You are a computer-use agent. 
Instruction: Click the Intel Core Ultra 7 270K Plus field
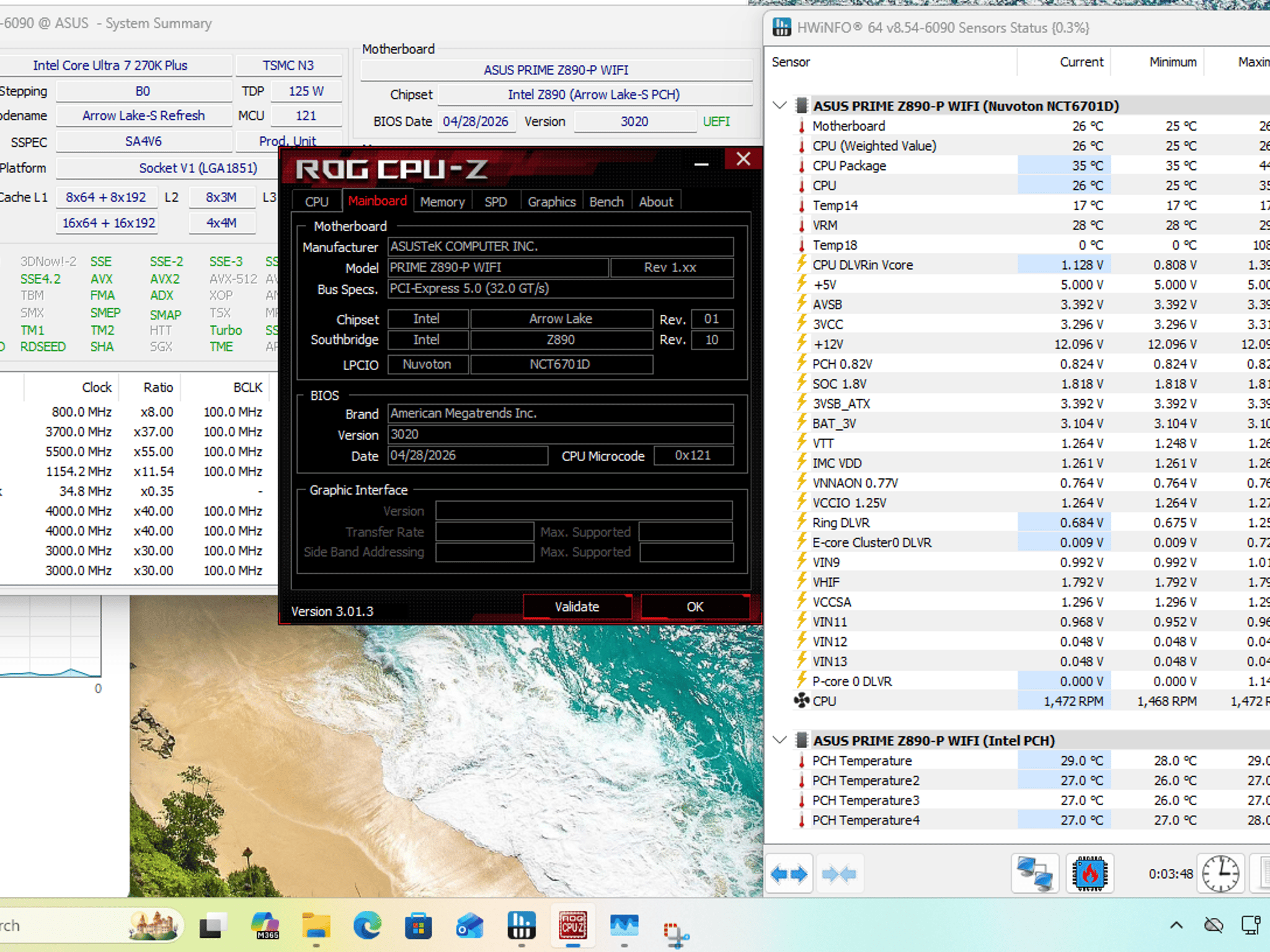point(115,65)
